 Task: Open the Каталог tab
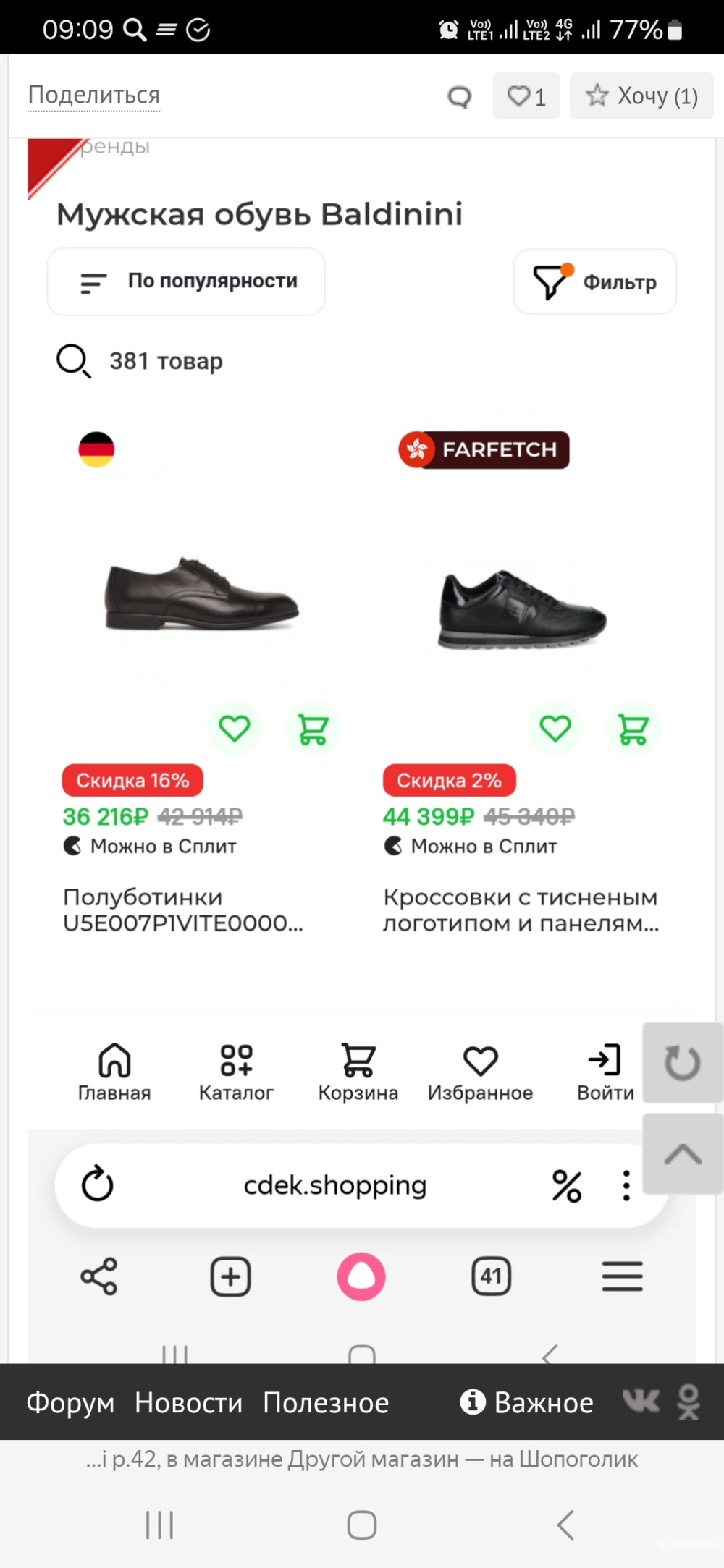[237, 1072]
